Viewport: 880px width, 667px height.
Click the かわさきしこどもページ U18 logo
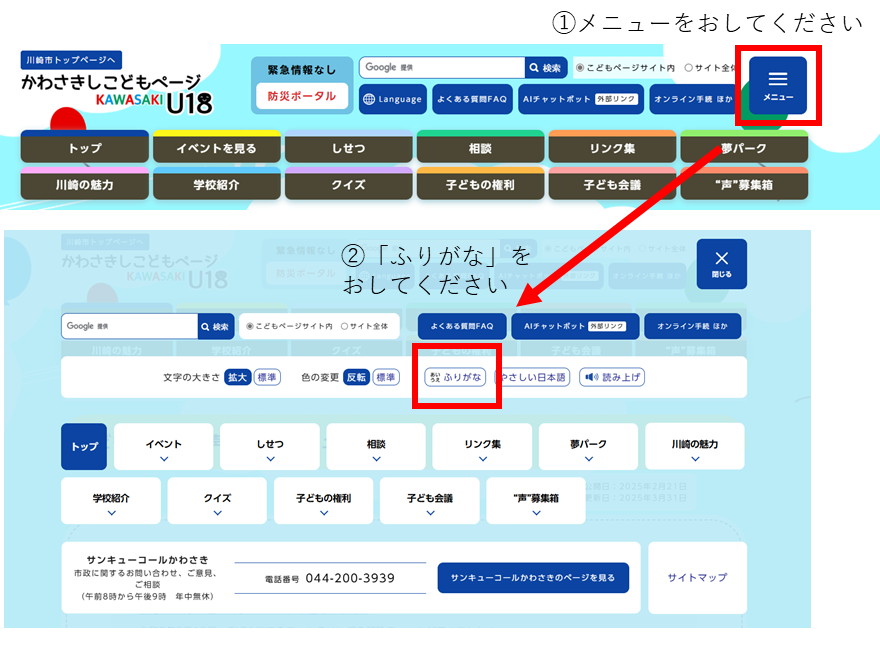pyautogui.click(x=117, y=94)
